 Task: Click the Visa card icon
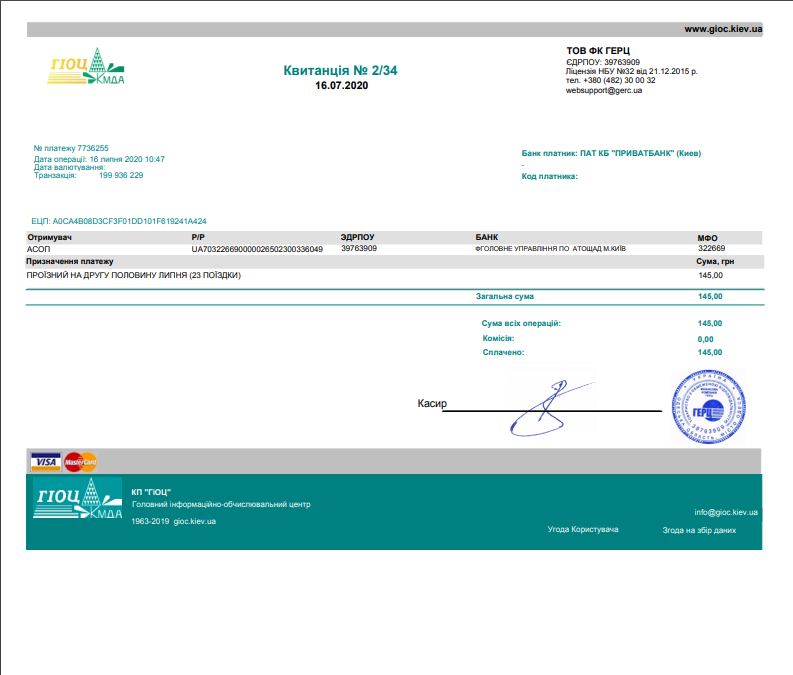pyautogui.click(x=45, y=461)
